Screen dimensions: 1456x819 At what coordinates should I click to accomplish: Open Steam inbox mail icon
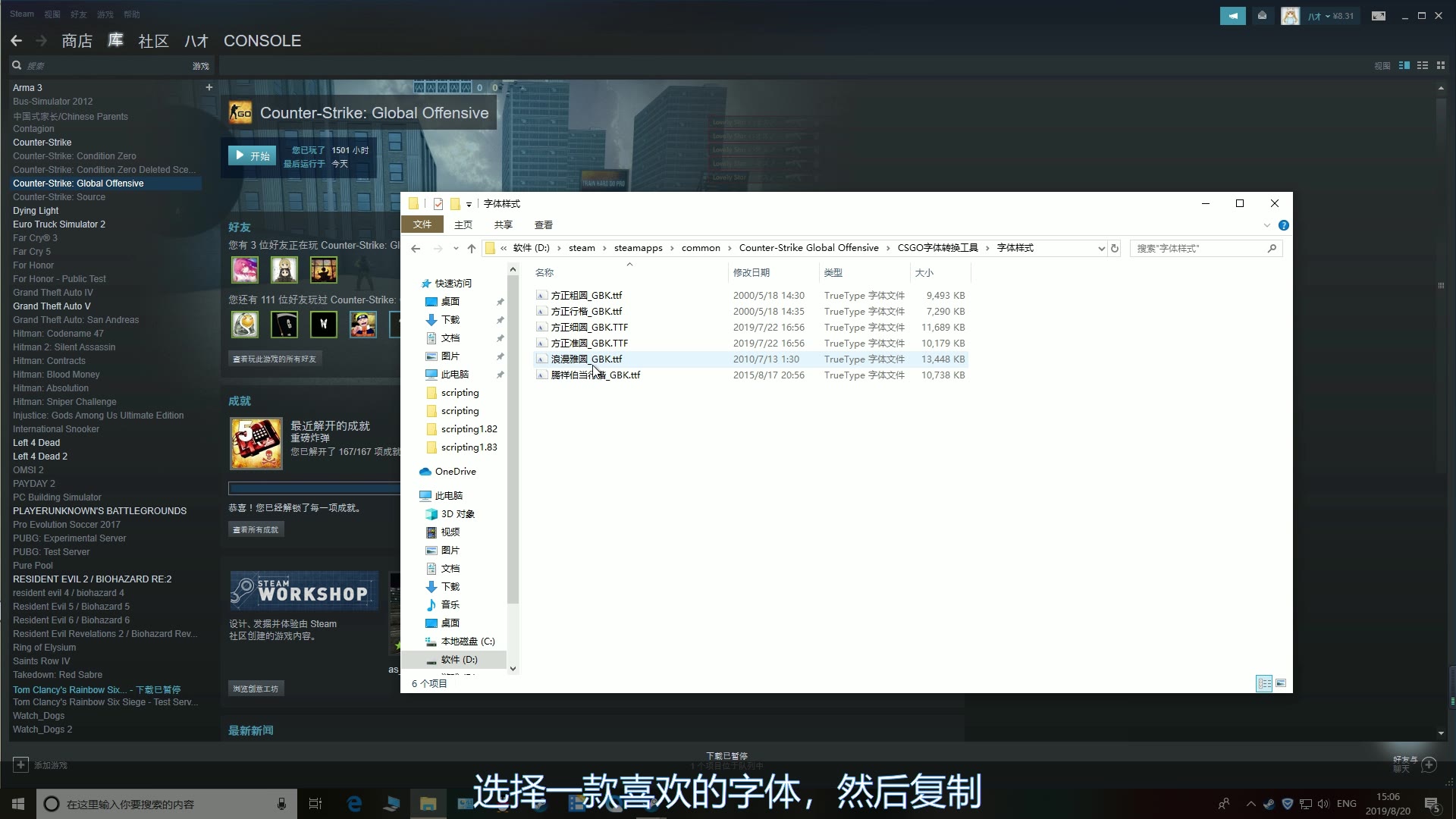click(1261, 15)
